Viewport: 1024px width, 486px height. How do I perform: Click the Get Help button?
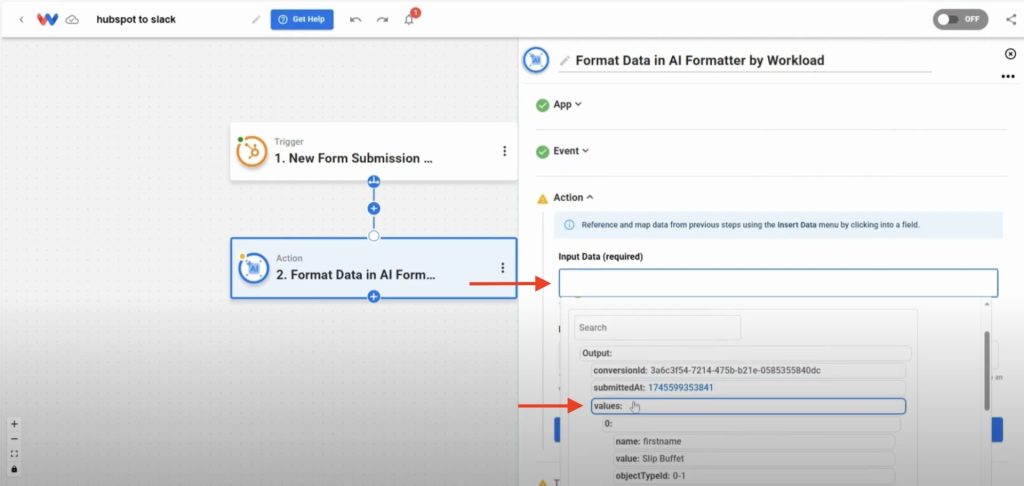pyautogui.click(x=302, y=20)
